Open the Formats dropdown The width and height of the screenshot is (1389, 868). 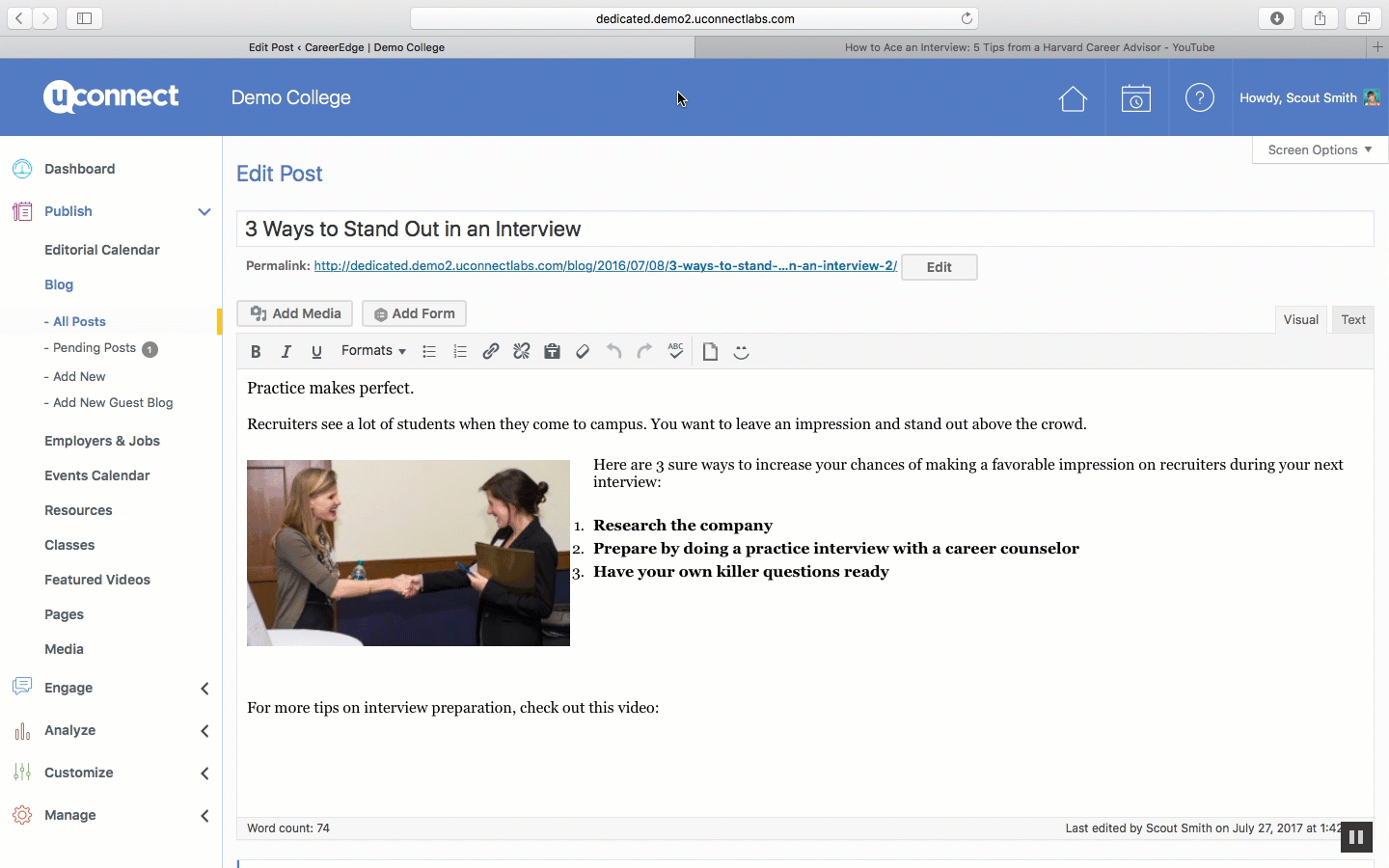[373, 351]
